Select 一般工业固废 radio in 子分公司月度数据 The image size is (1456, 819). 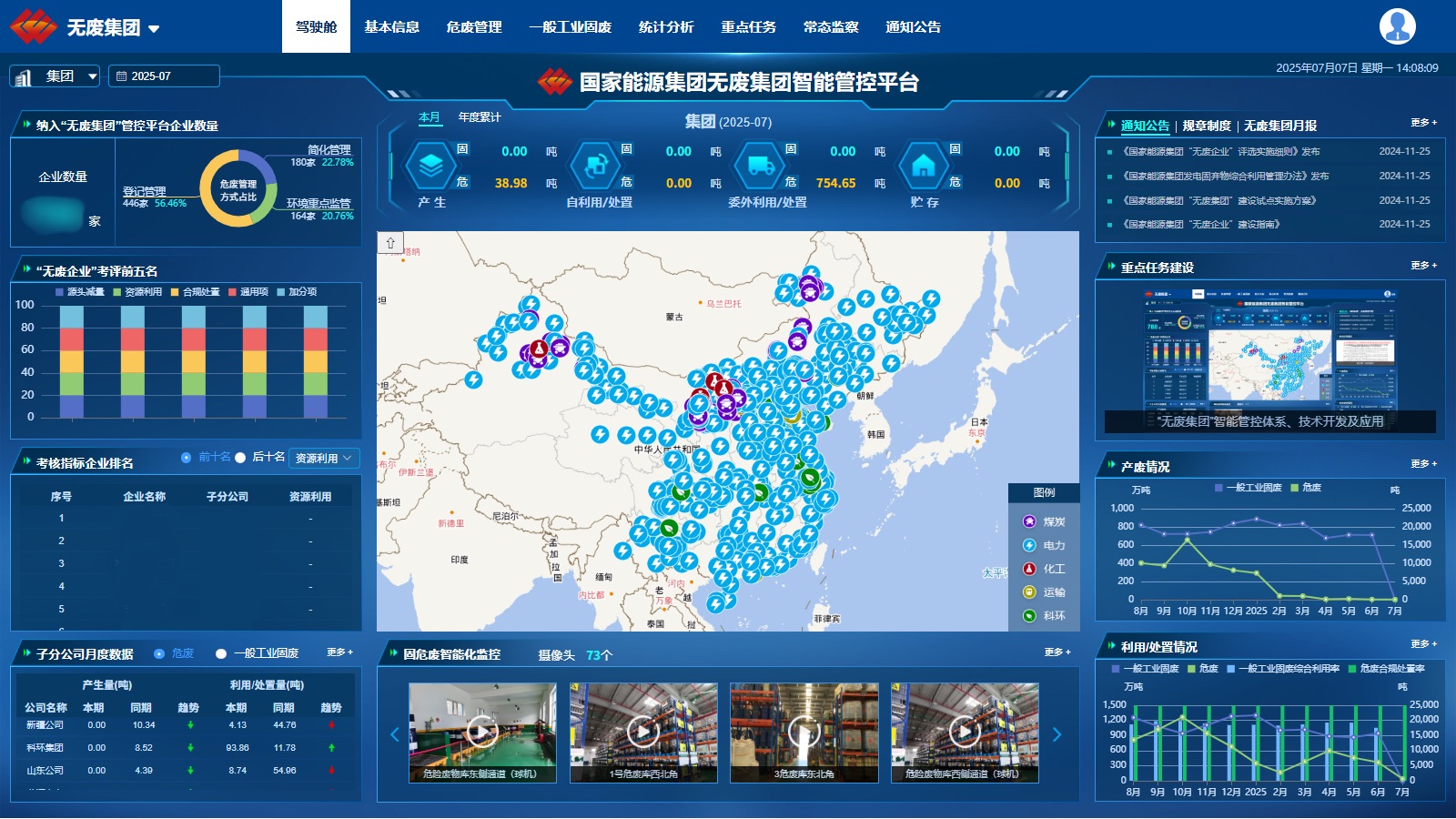click(x=221, y=653)
